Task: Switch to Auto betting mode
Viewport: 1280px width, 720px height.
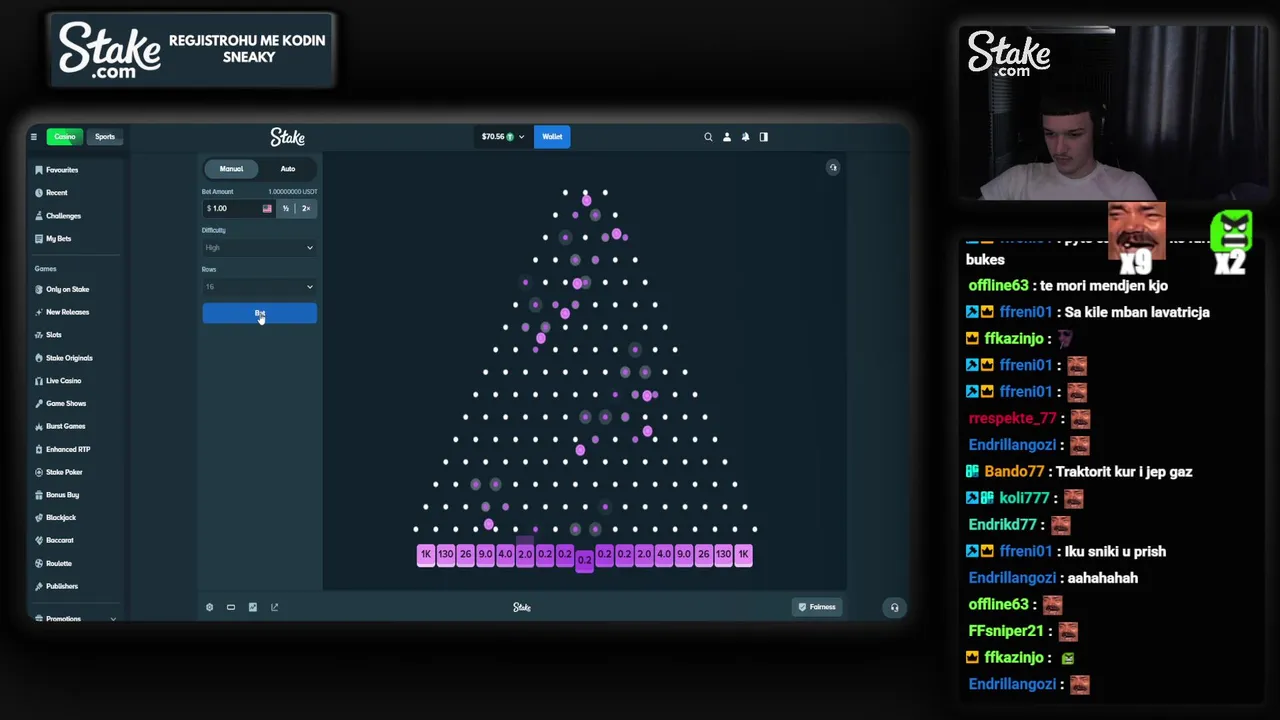Action: click(x=288, y=169)
